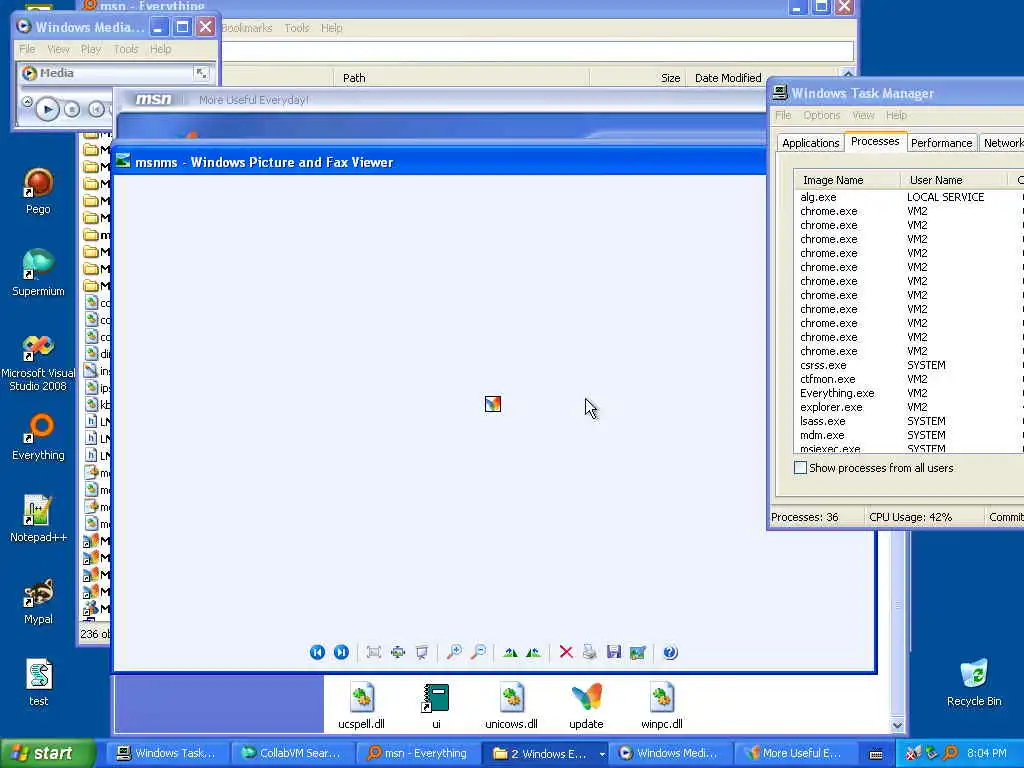Click Size column header in Everything

coord(637,78)
